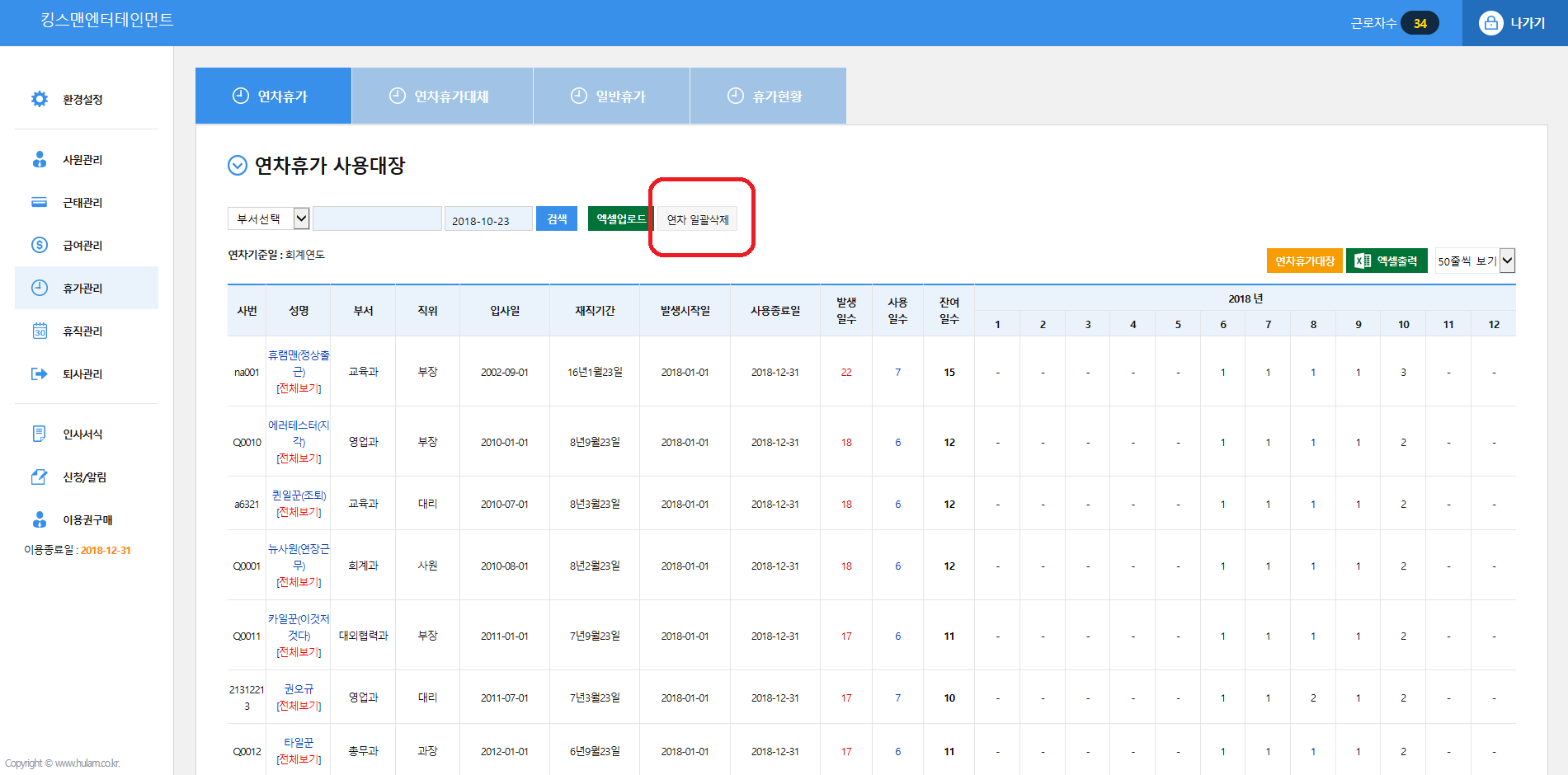This screenshot has width=1568, height=775.
Task: Click the 근태관리 card icon
Action: [x=39, y=202]
